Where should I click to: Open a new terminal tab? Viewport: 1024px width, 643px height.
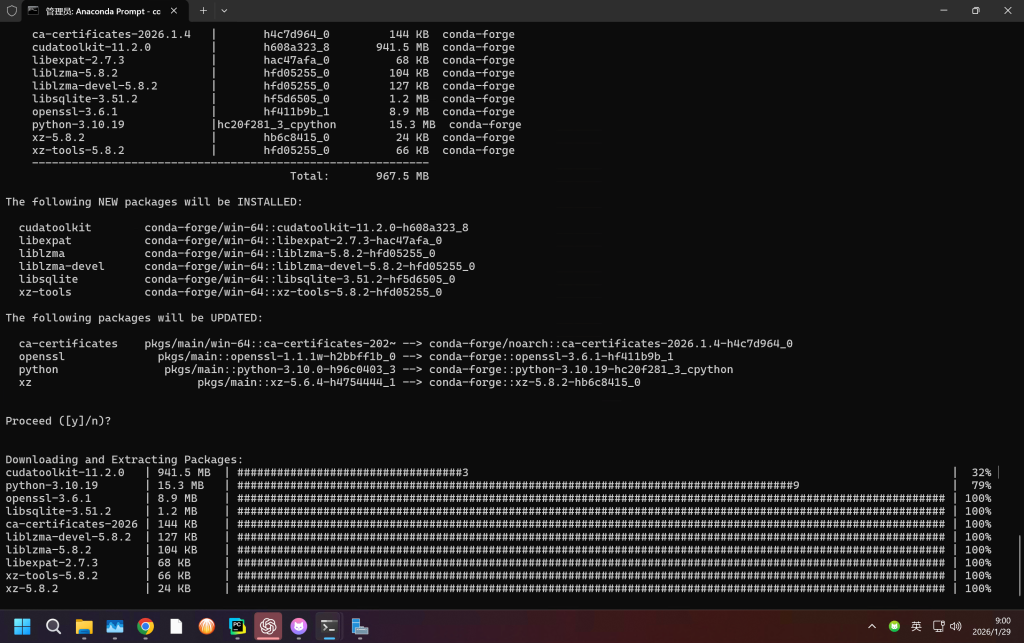pos(203,10)
